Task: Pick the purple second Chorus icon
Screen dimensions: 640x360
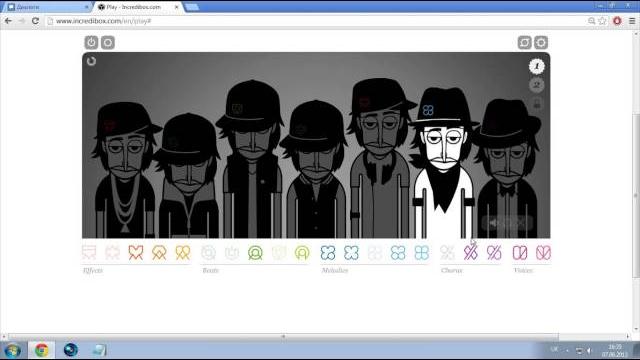Action: pos(471,253)
